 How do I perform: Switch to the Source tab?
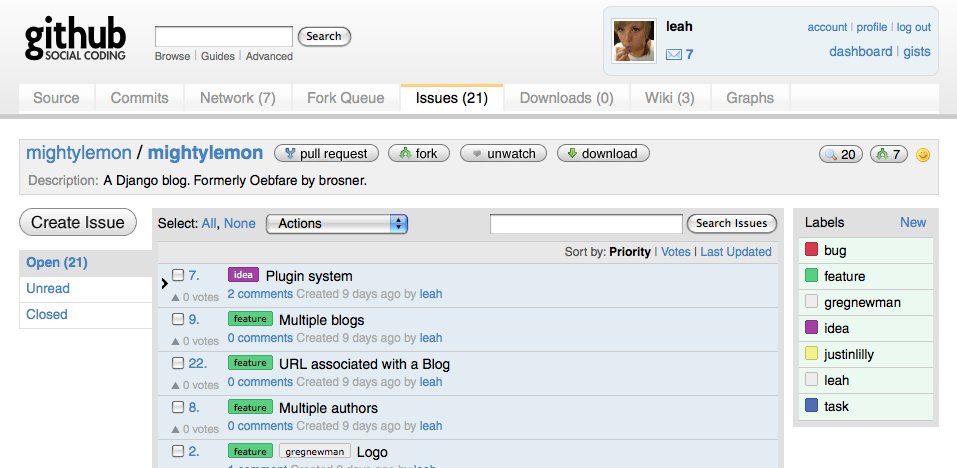tap(56, 98)
